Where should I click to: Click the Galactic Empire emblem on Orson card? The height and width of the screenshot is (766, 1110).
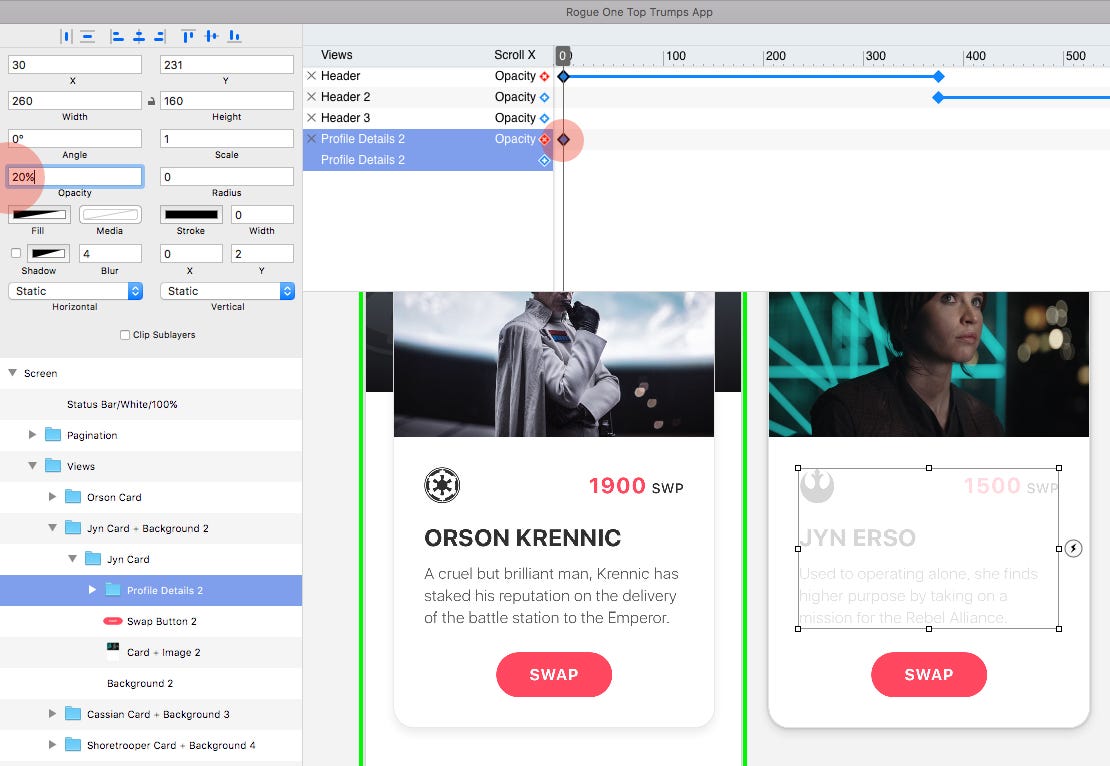coord(442,486)
